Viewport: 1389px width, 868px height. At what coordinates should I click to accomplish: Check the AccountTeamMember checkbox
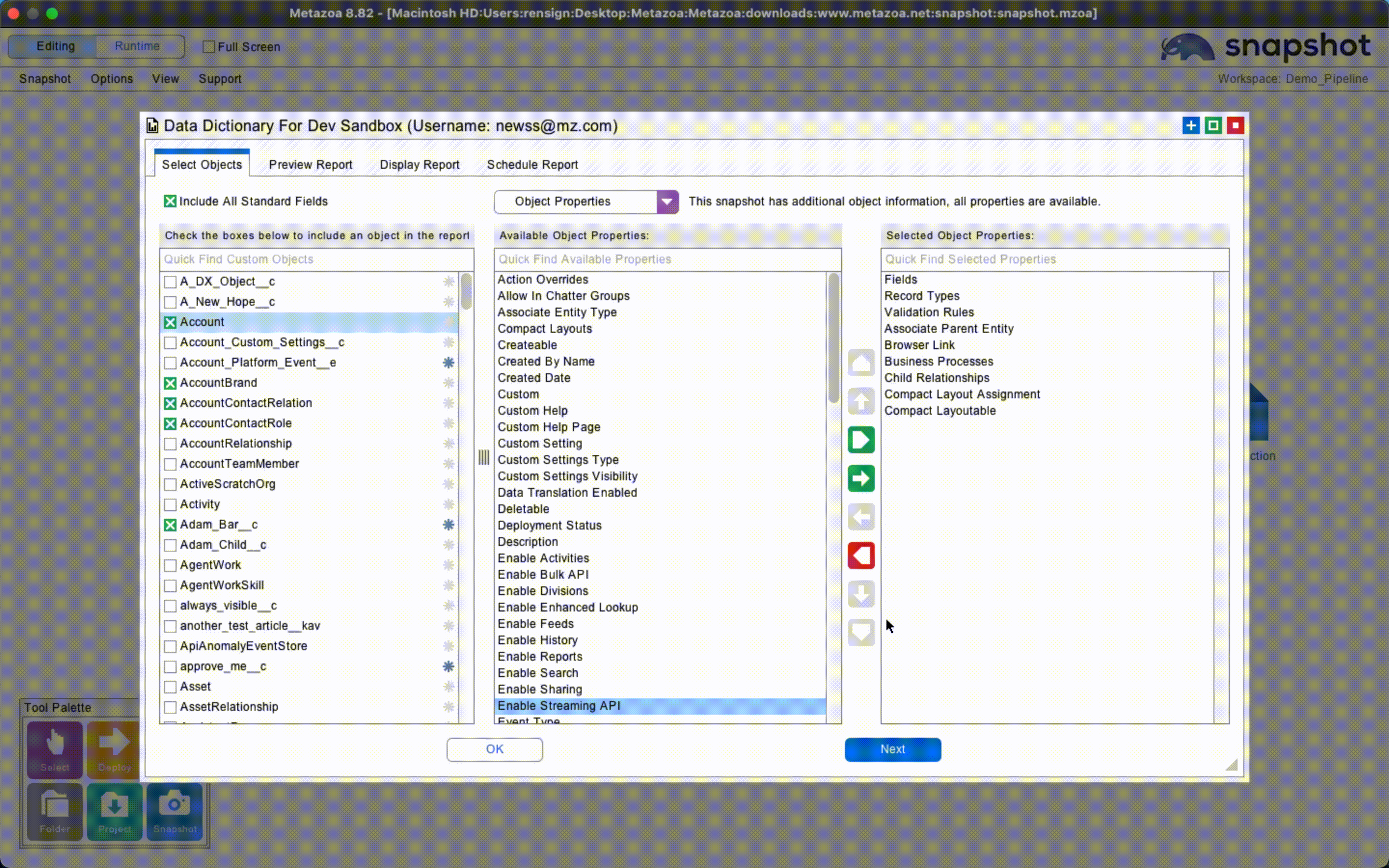coord(170,464)
